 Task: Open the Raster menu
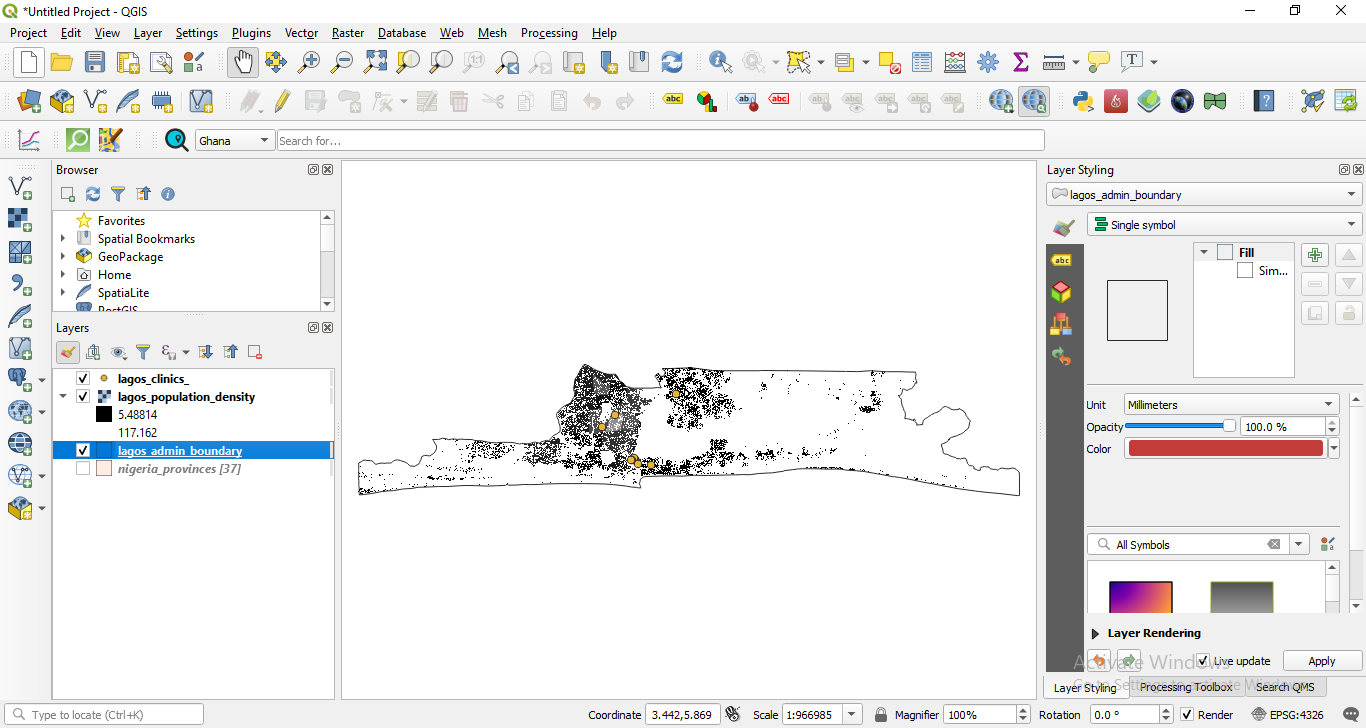coord(348,33)
